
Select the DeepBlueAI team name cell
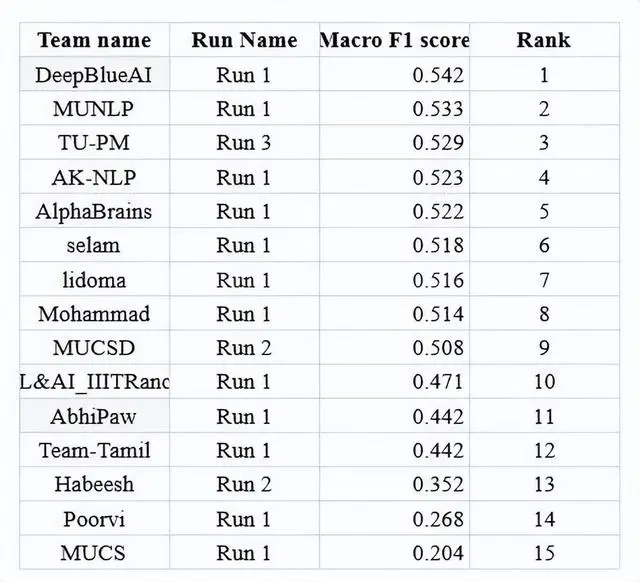pos(94,75)
